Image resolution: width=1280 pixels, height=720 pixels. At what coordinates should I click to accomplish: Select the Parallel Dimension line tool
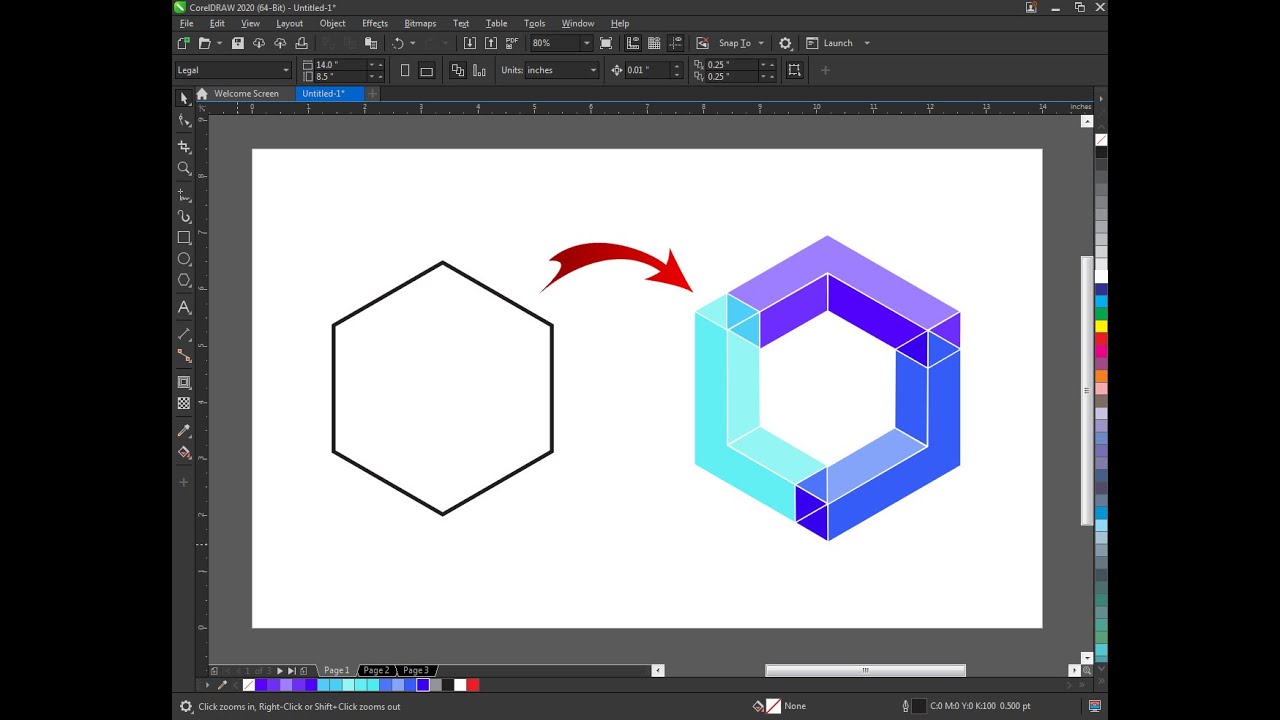[184, 334]
